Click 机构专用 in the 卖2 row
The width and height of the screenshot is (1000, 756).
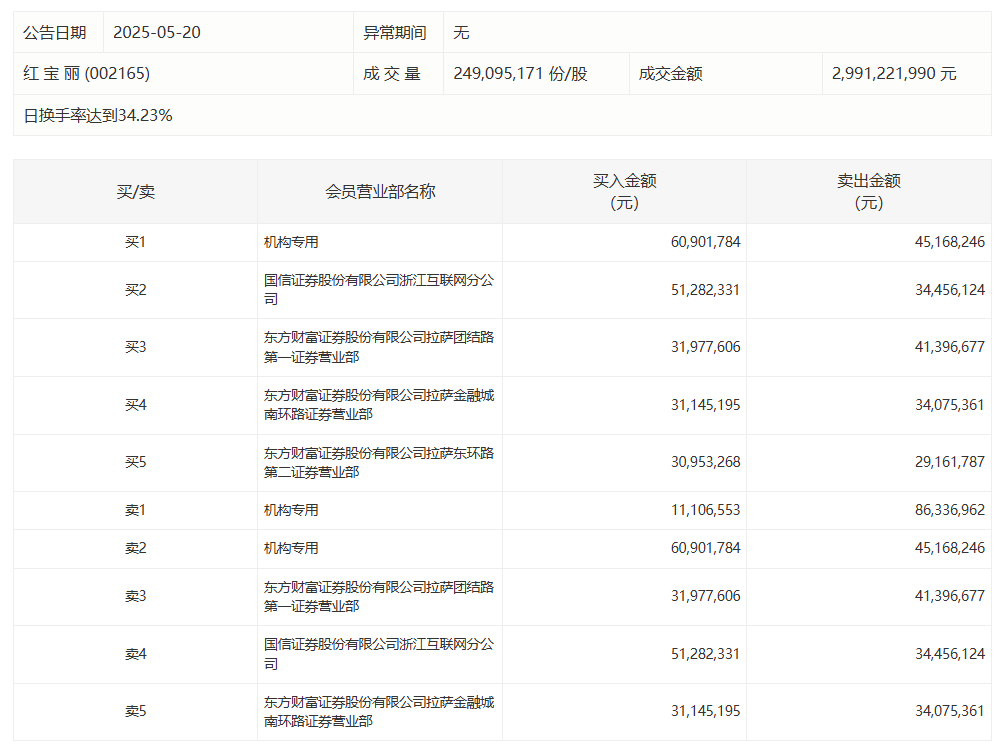pos(291,548)
